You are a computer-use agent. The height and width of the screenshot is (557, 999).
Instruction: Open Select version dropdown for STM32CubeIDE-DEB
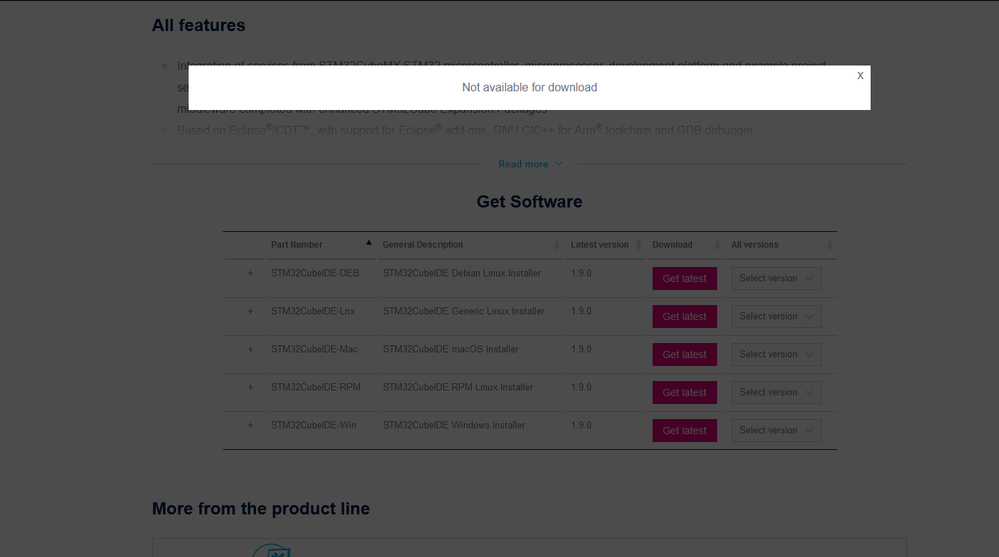776,278
